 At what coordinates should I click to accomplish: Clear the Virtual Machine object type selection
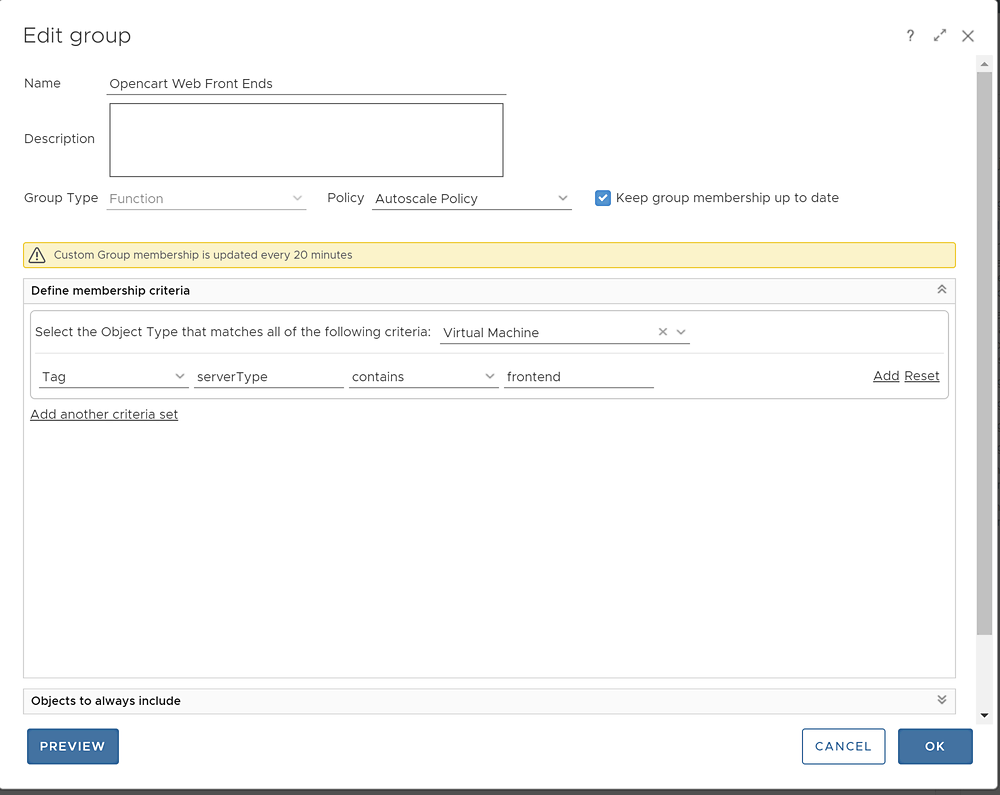[663, 332]
